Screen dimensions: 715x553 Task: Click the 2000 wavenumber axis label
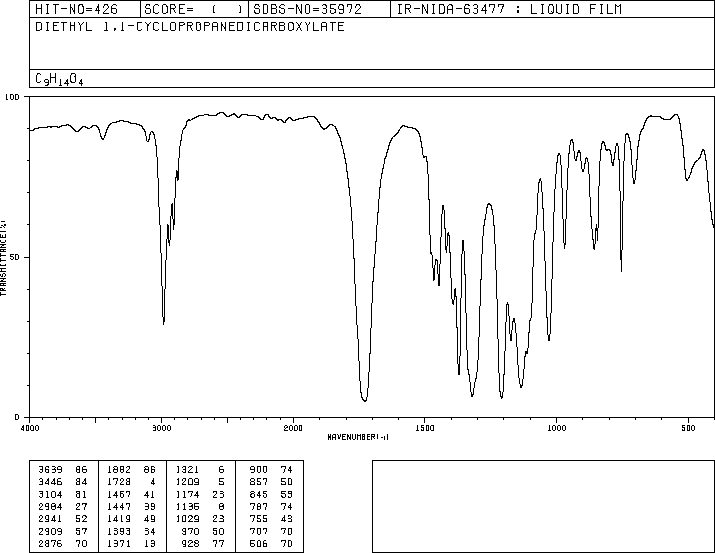293,428
